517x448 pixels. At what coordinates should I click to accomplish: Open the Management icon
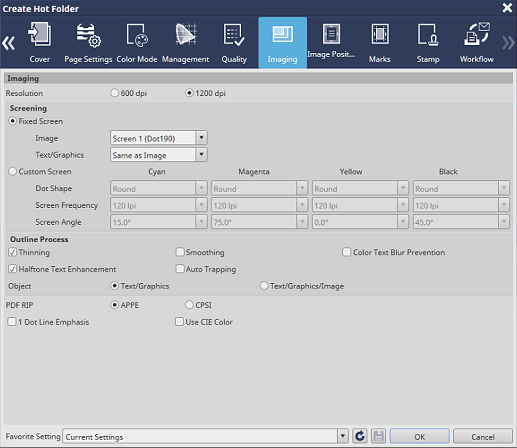[186, 34]
